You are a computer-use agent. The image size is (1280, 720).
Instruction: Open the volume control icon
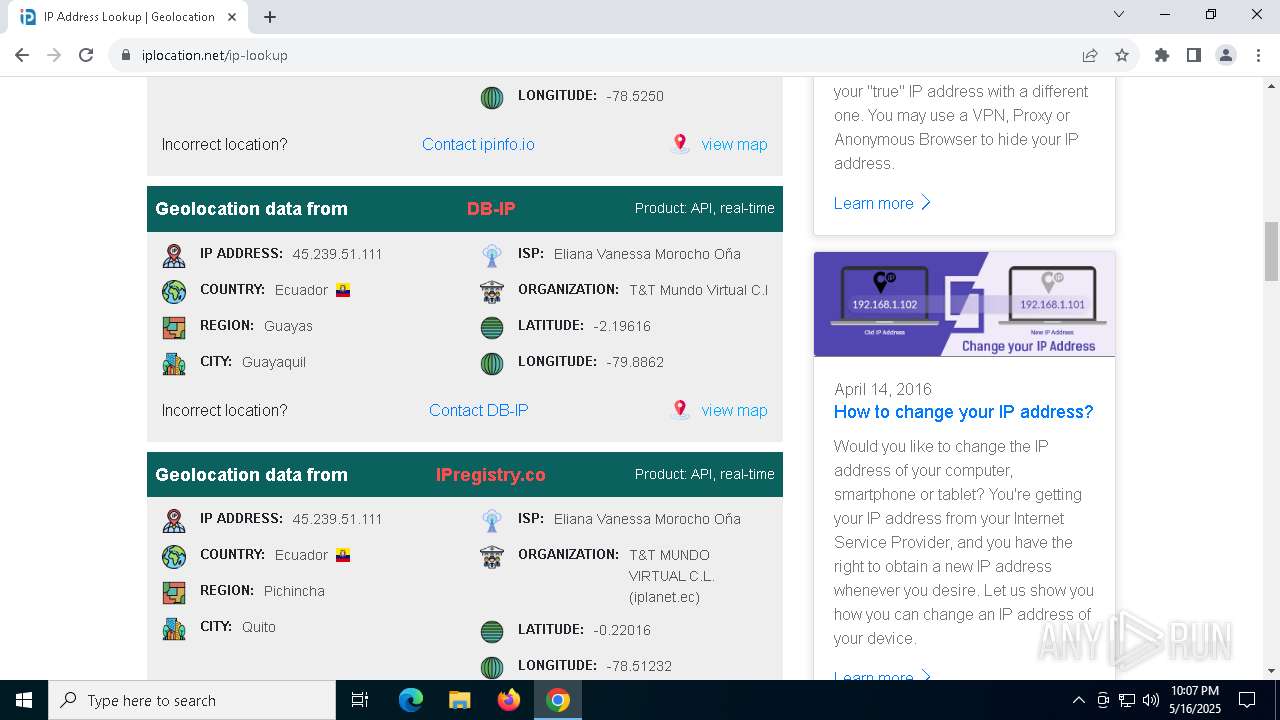pyautogui.click(x=1150, y=700)
